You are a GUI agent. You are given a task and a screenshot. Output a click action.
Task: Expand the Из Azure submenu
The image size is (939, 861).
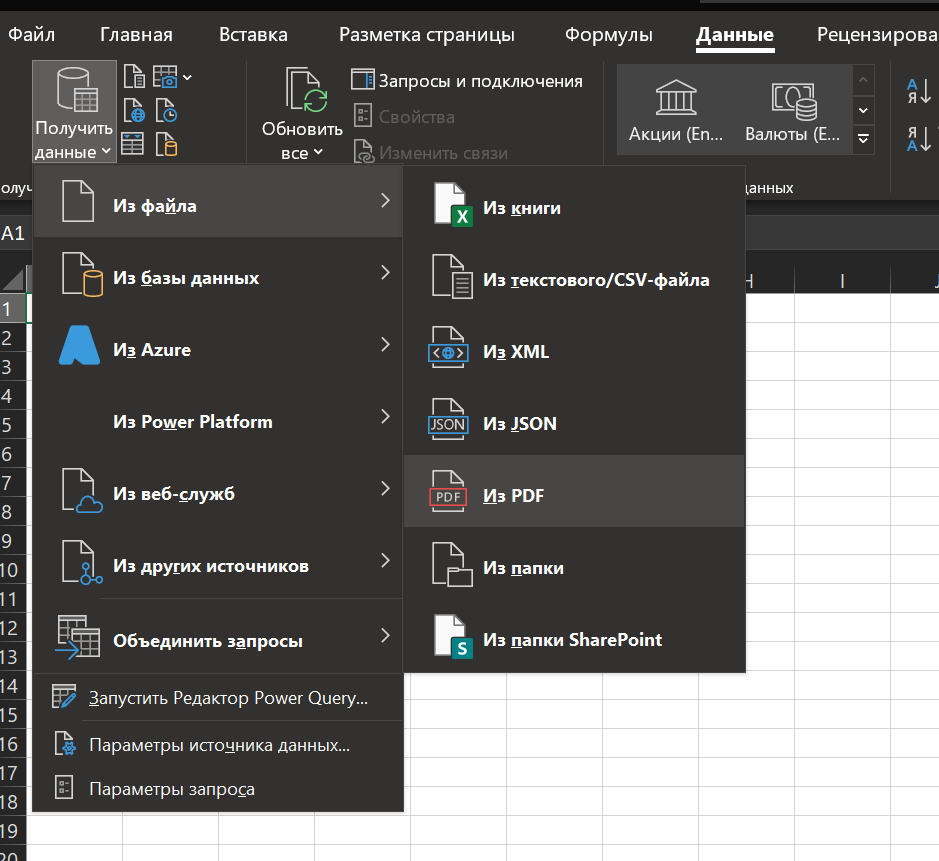click(x=218, y=346)
